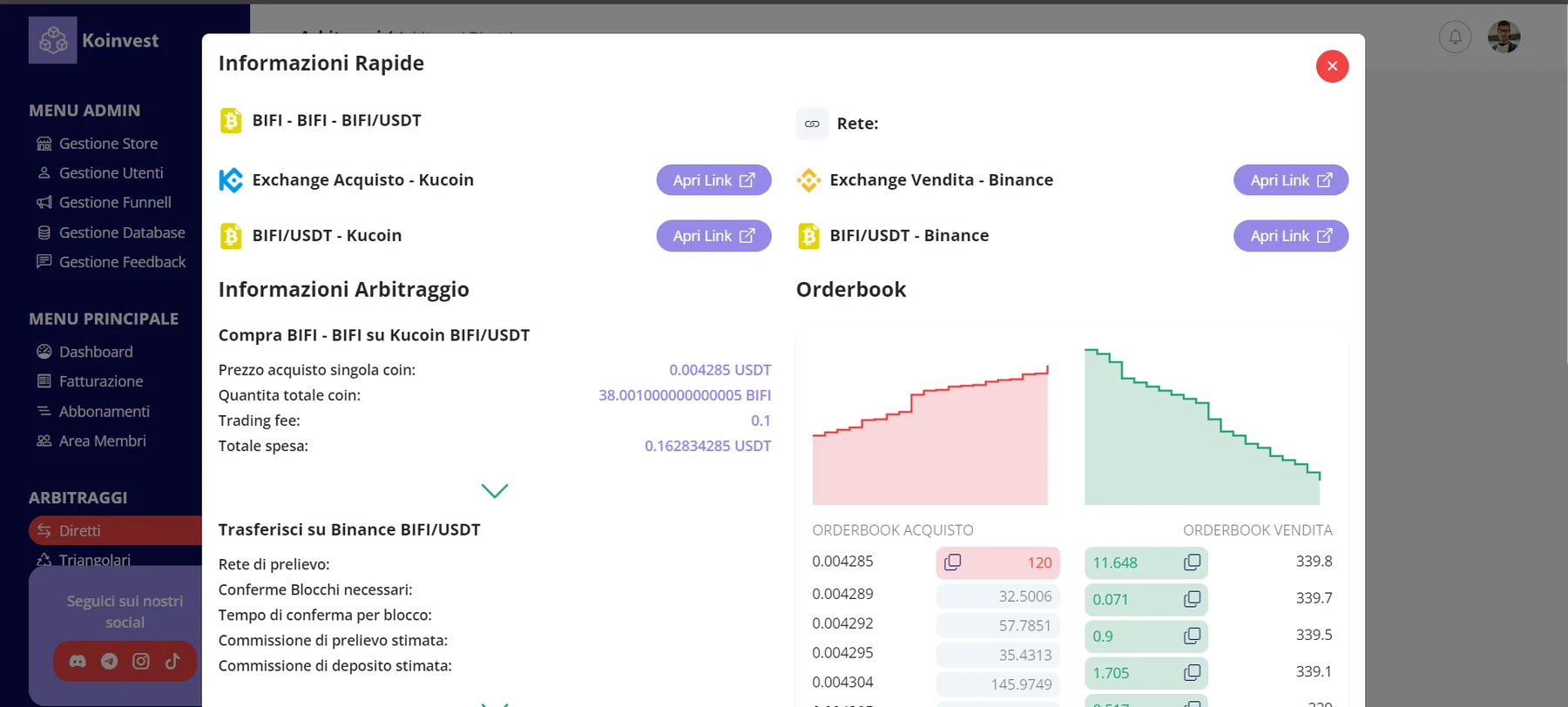Open the Telegram social icon
This screenshot has width=1568, height=707.
coord(109,662)
